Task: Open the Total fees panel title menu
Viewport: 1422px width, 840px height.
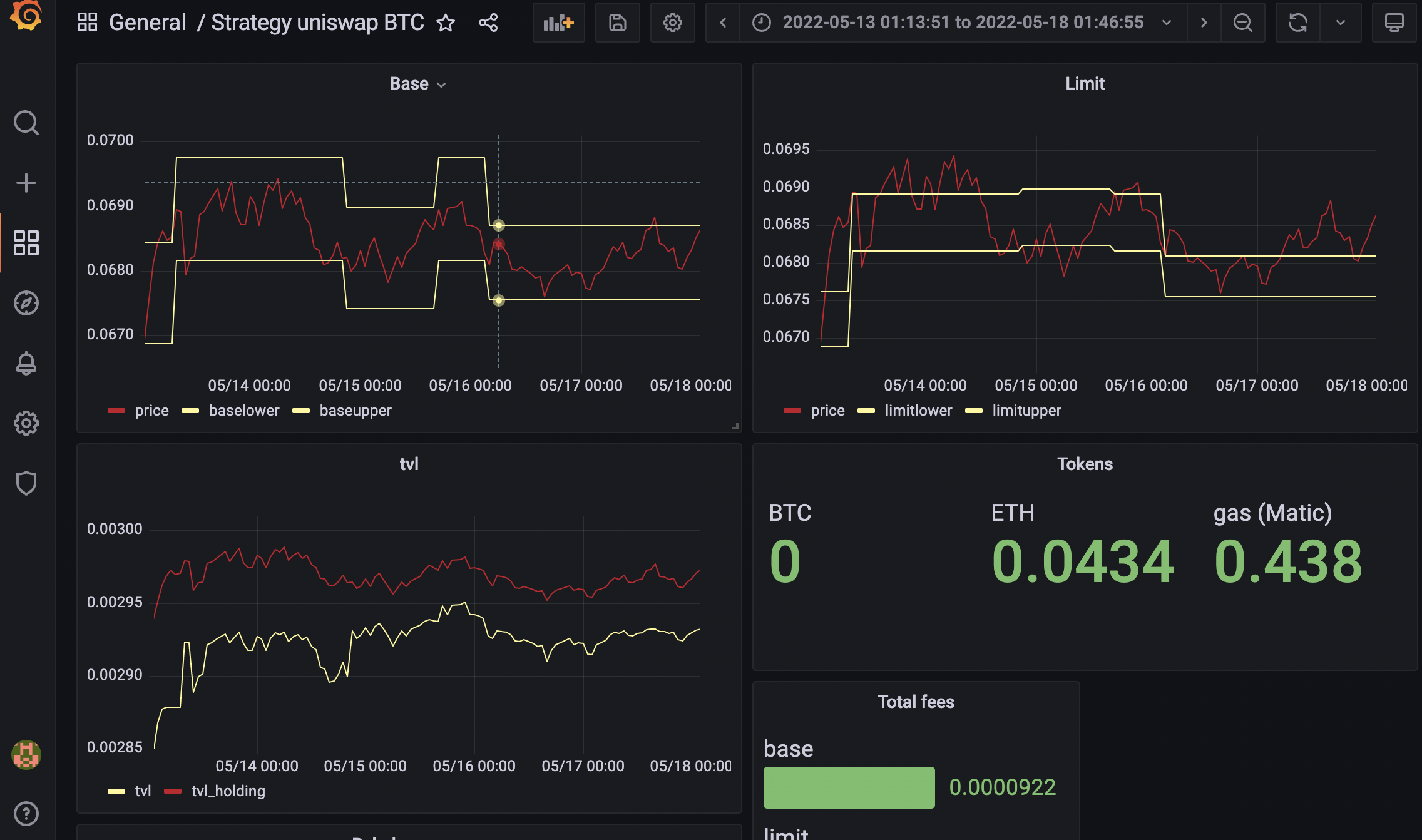Action: coord(916,702)
